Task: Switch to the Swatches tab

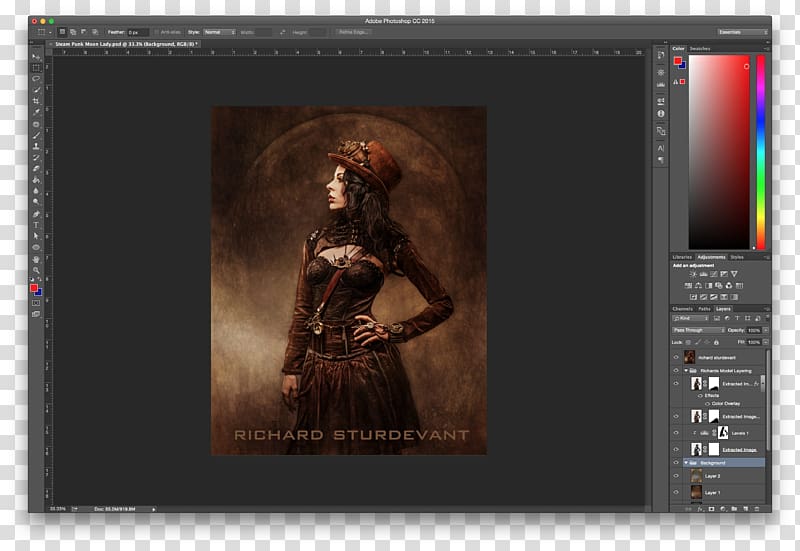Action: (x=700, y=48)
